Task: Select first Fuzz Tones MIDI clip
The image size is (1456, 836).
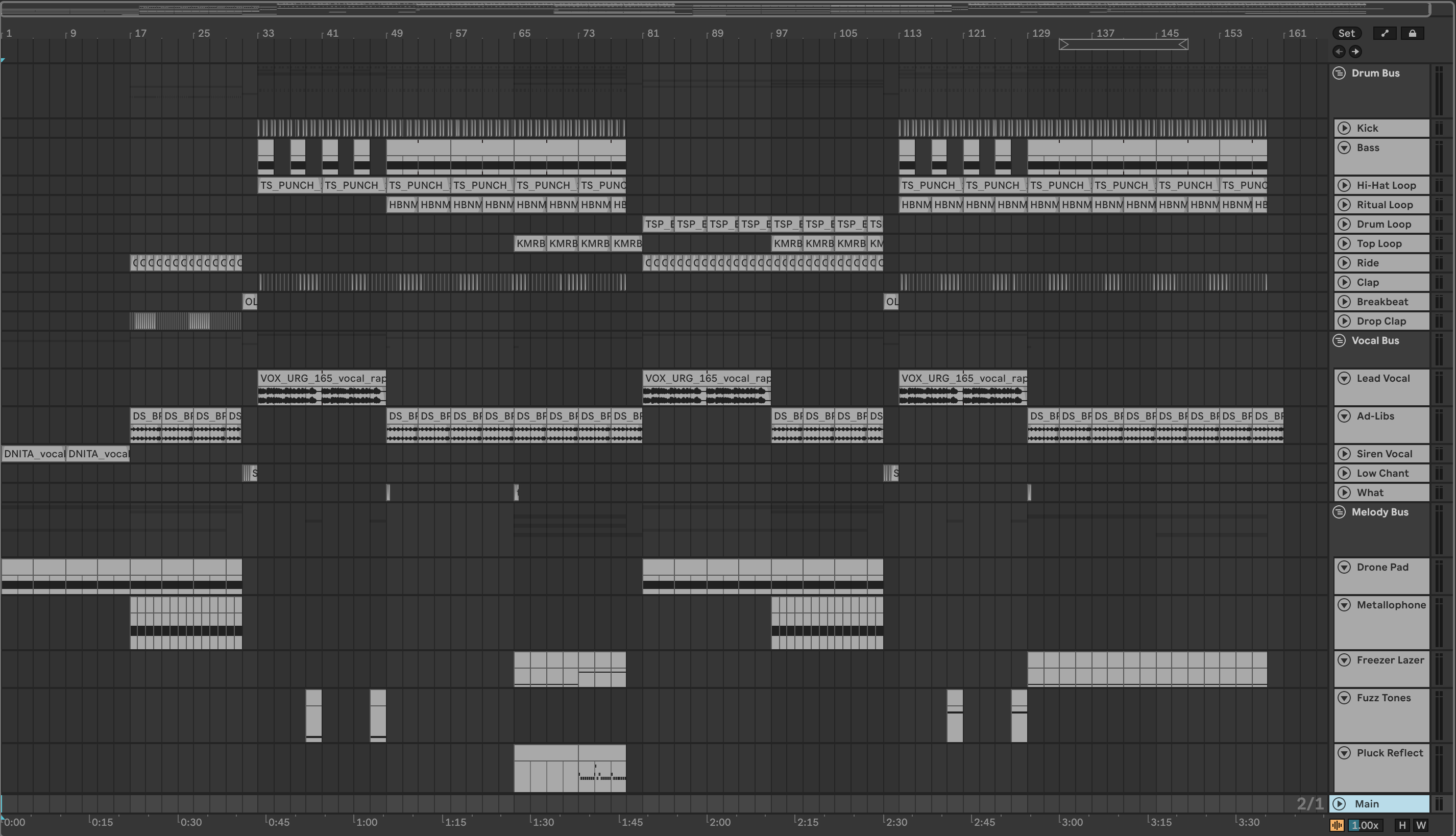Action: 313,716
